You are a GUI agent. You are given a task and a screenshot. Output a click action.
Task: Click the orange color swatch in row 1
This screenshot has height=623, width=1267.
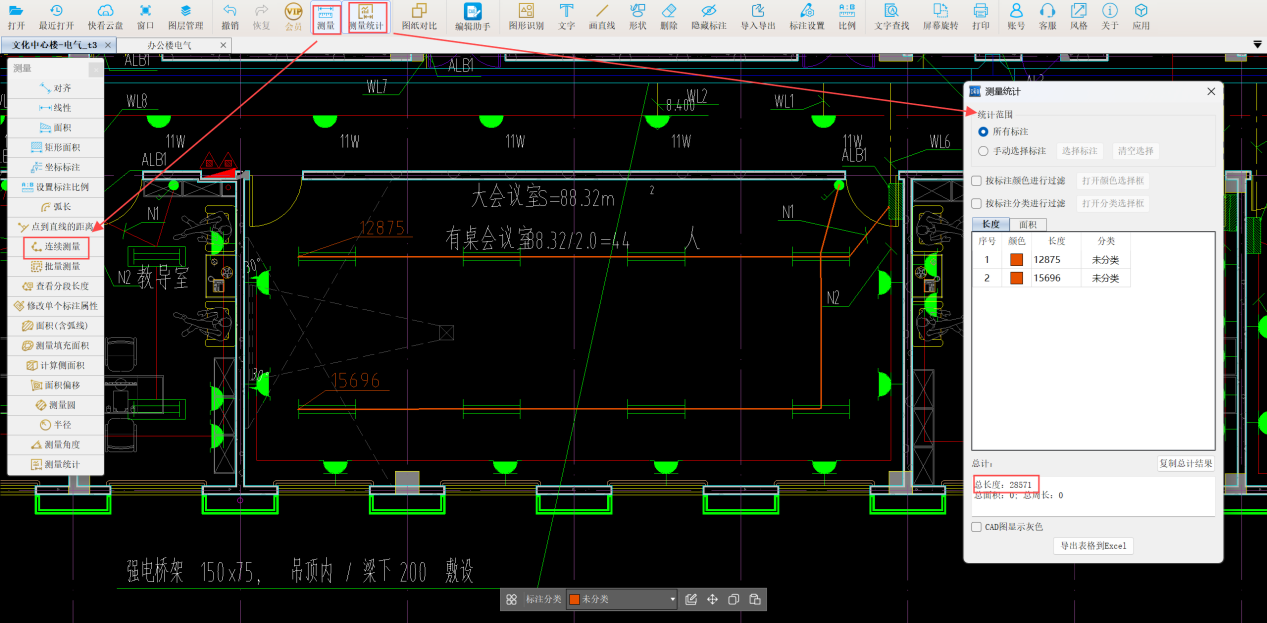point(1016,260)
